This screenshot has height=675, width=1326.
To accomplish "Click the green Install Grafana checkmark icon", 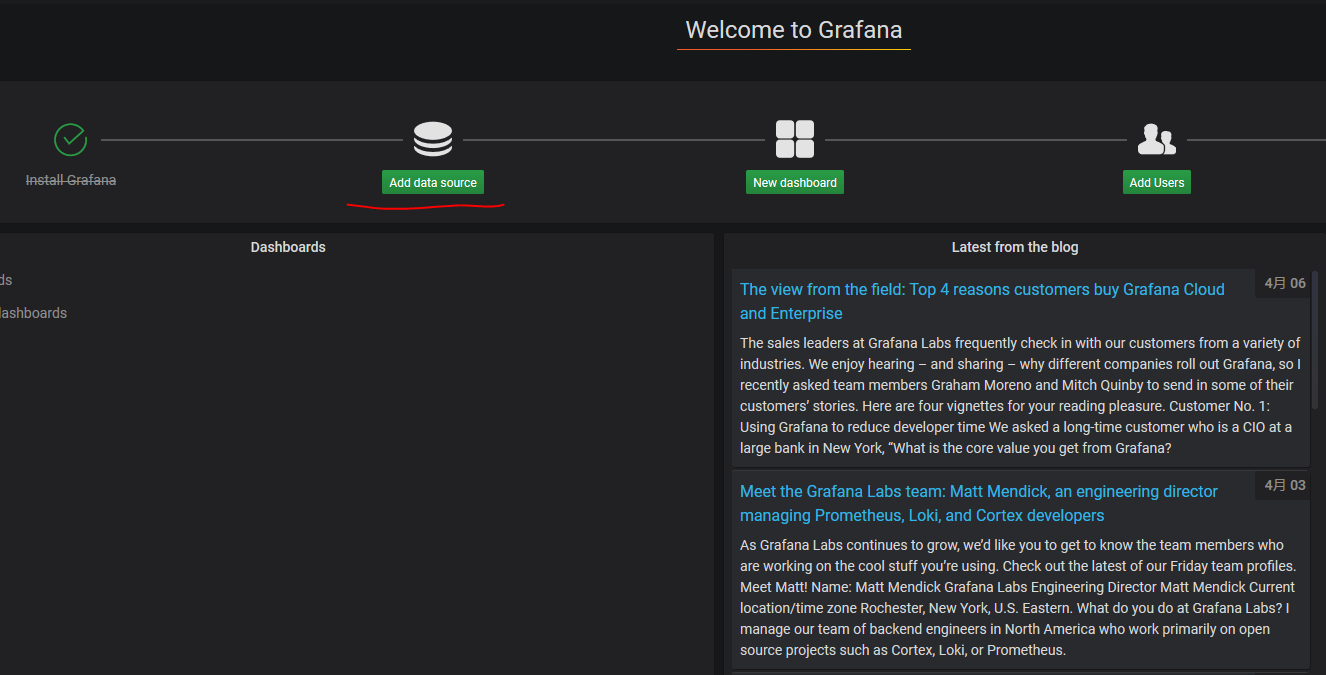I will 70,140.
